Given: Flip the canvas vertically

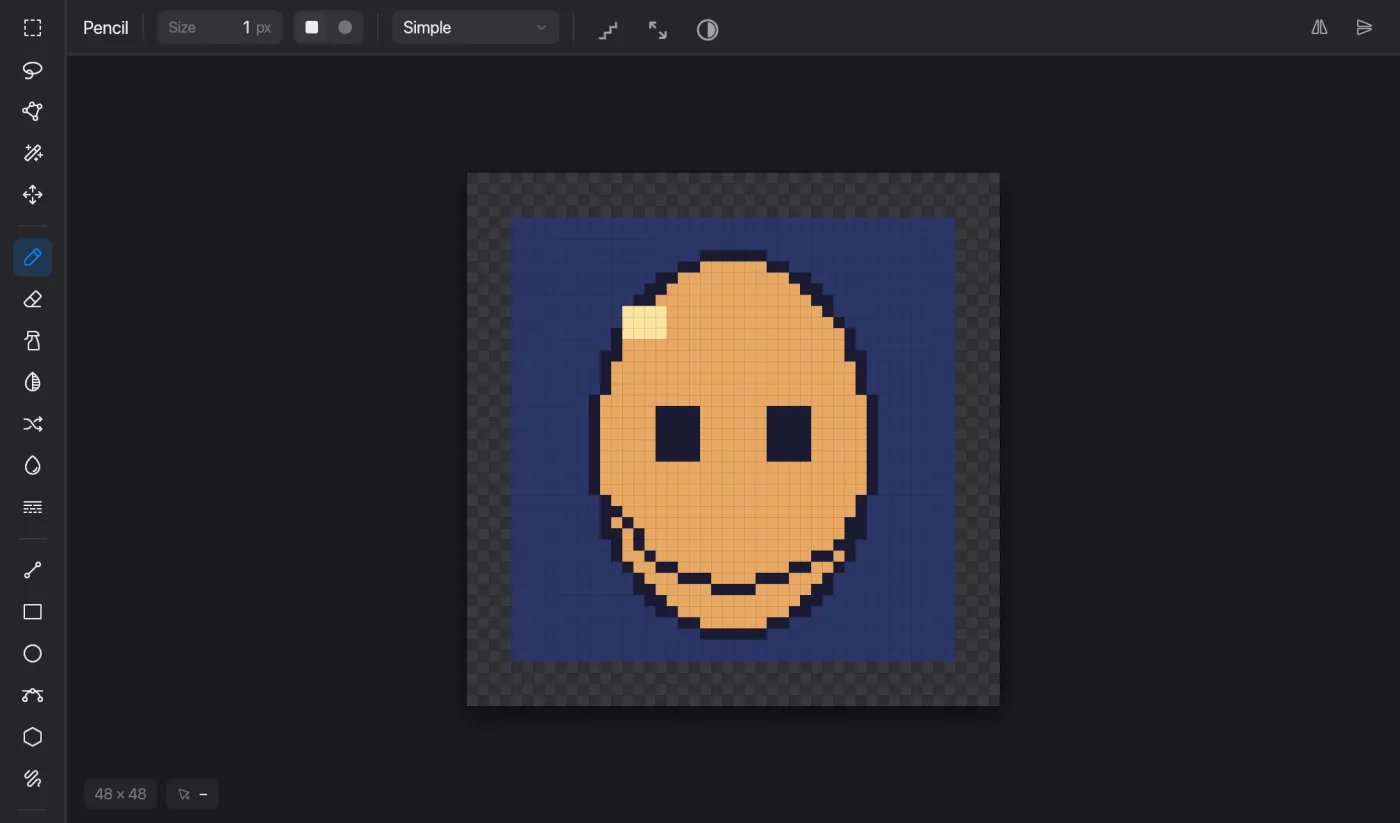Looking at the screenshot, I should 1364,28.
